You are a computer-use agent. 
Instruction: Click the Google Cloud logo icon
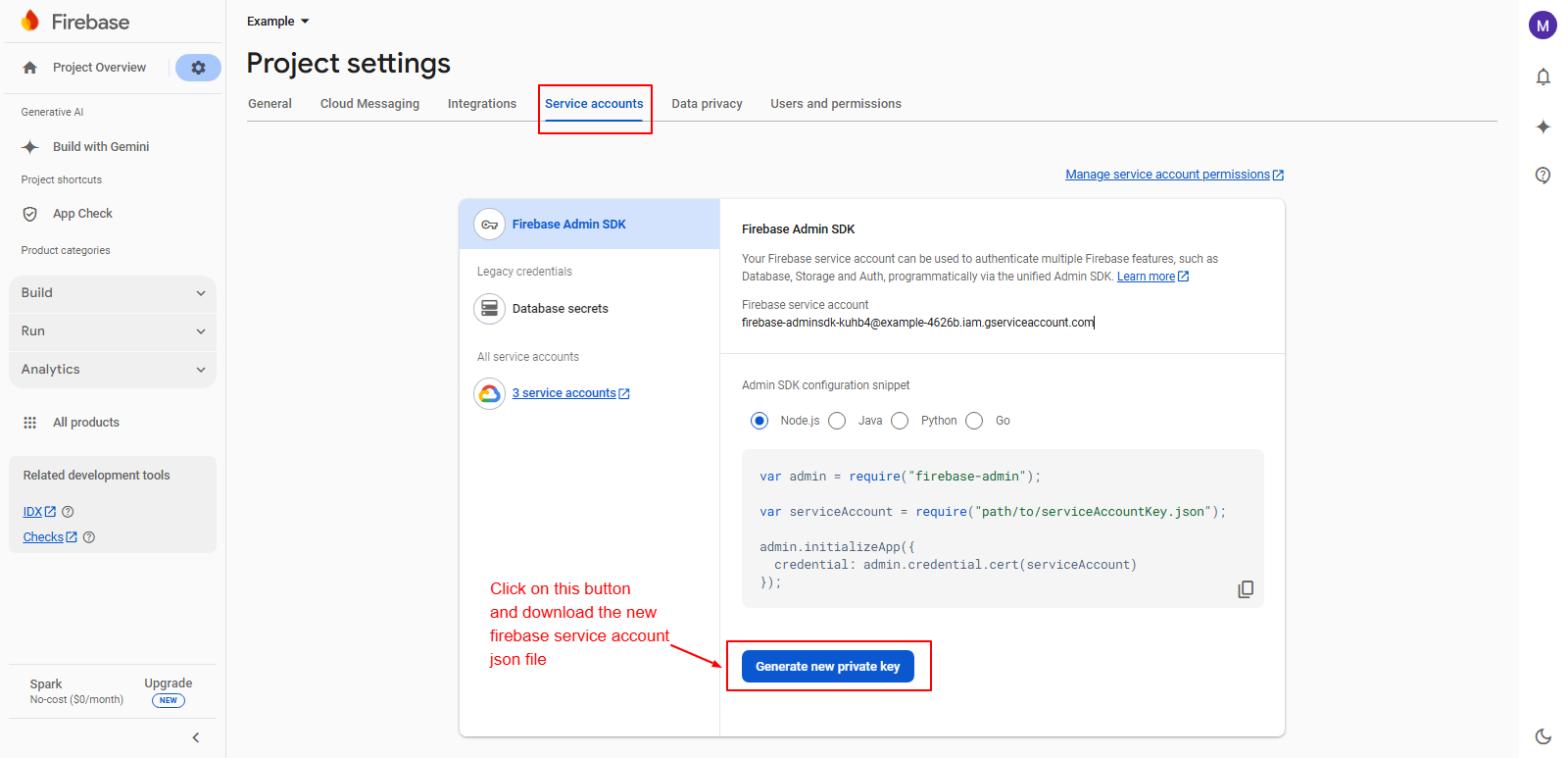tap(490, 394)
